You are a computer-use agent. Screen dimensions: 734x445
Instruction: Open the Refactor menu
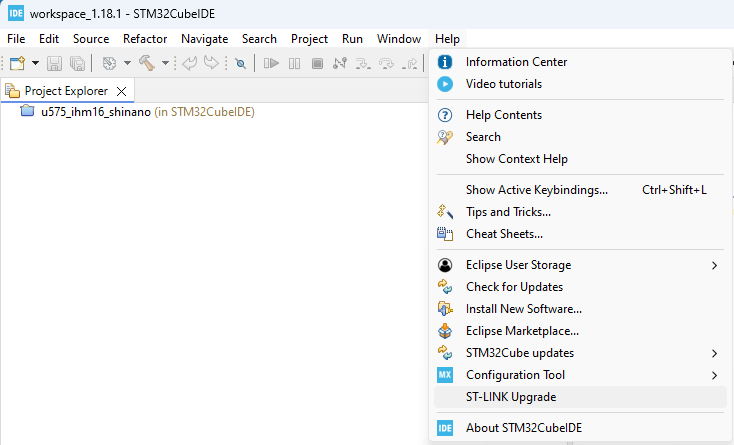click(145, 39)
